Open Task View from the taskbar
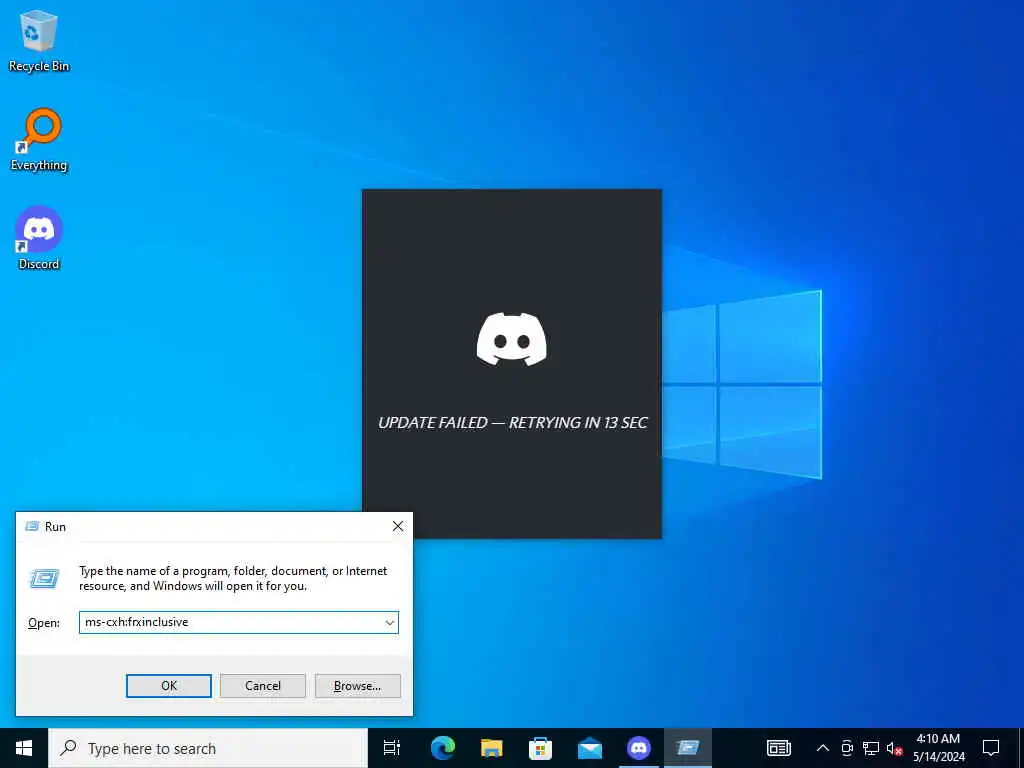1024x768 pixels. click(392, 748)
